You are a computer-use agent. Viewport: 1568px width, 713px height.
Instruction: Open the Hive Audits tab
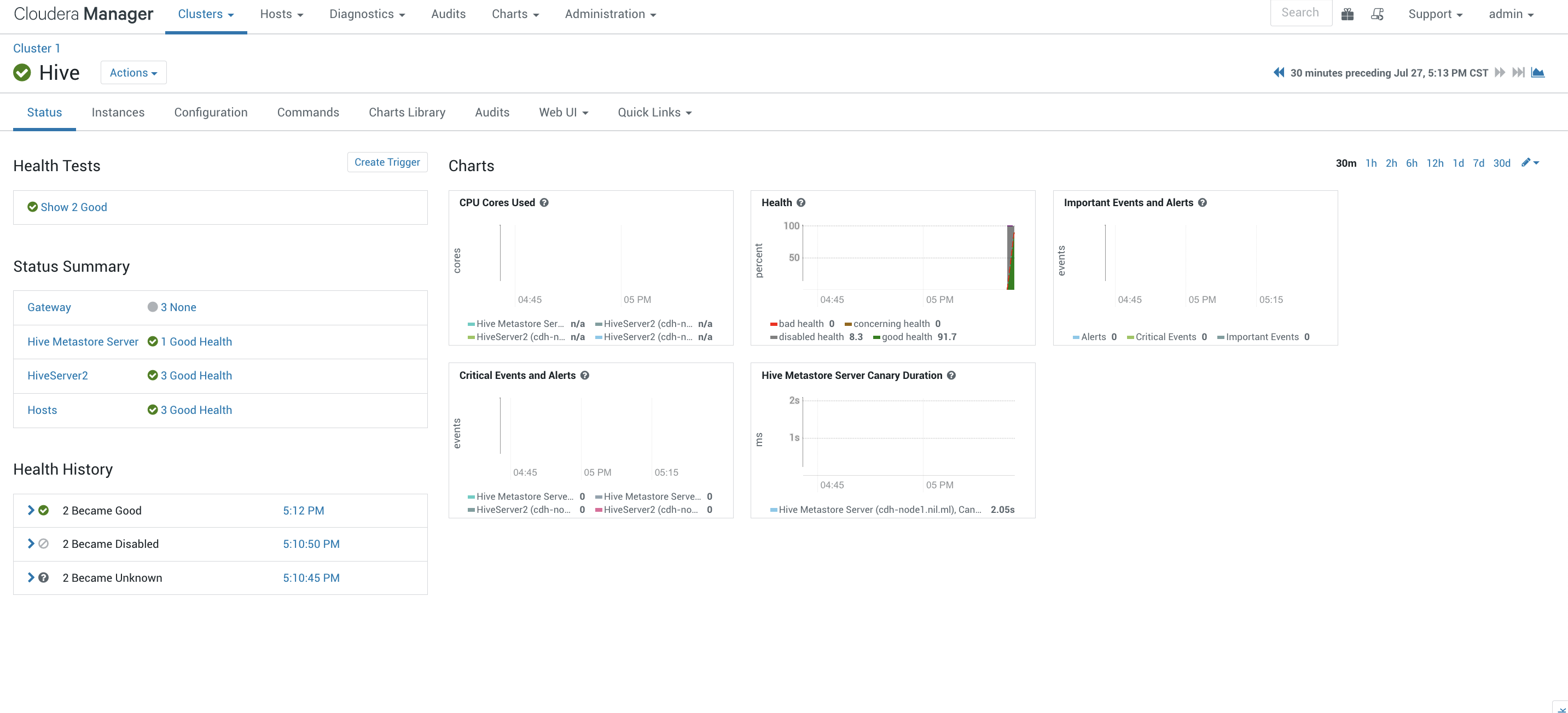tap(492, 113)
